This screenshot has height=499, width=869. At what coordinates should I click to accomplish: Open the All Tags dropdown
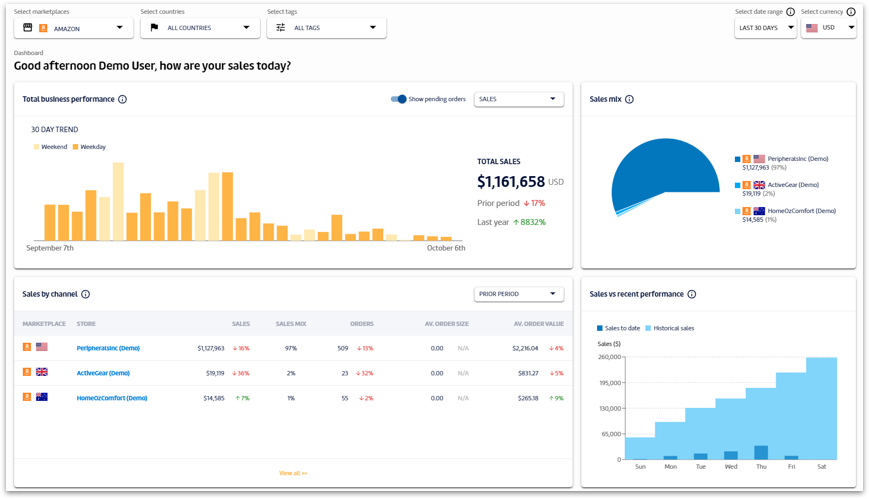[326, 28]
